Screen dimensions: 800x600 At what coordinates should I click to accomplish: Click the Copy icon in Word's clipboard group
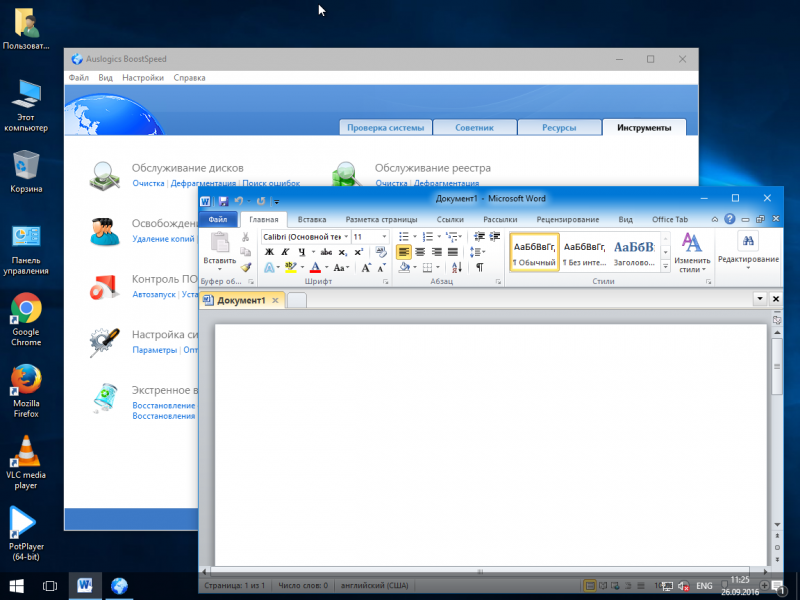click(245, 252)
